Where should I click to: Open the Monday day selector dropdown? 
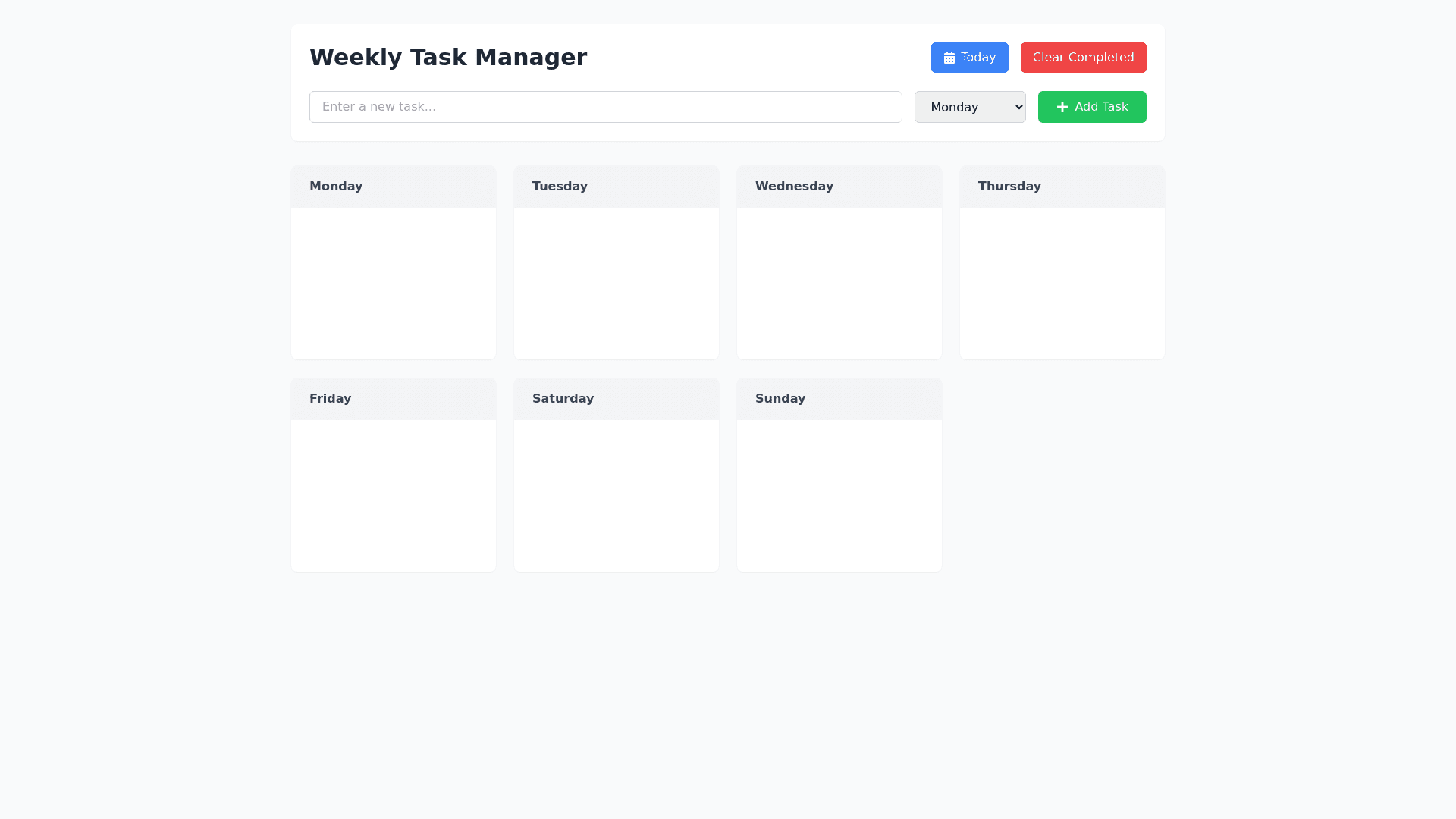pos(969,107)
